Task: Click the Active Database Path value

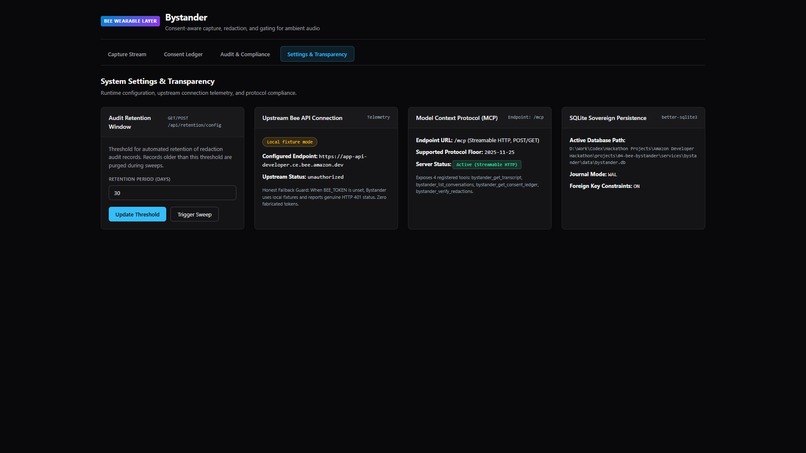Action: tap(633, 155)
